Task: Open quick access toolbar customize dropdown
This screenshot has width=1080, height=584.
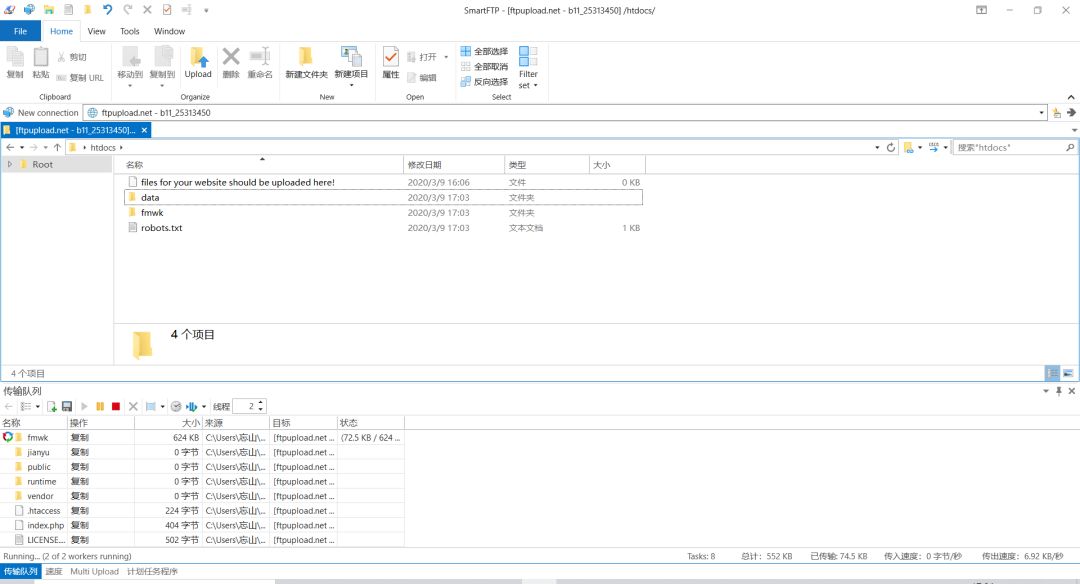Action: [206, 10]
